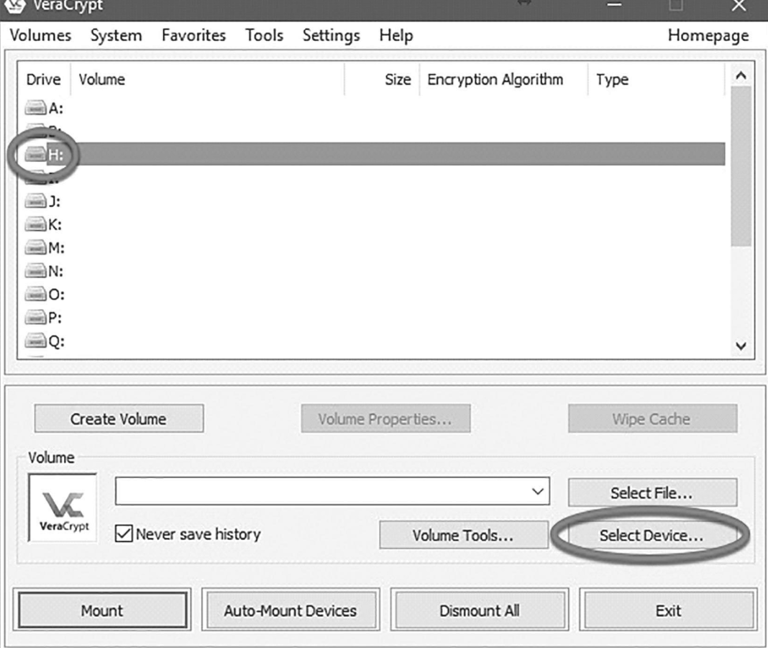Click the VeraCrypt logo in Volume group

click(63, 507)
